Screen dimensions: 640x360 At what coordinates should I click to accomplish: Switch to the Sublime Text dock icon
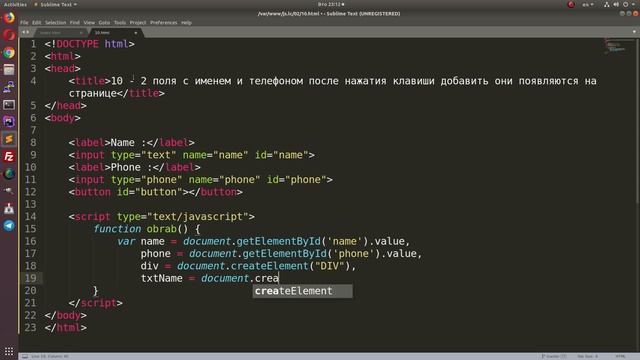(9, 139)
